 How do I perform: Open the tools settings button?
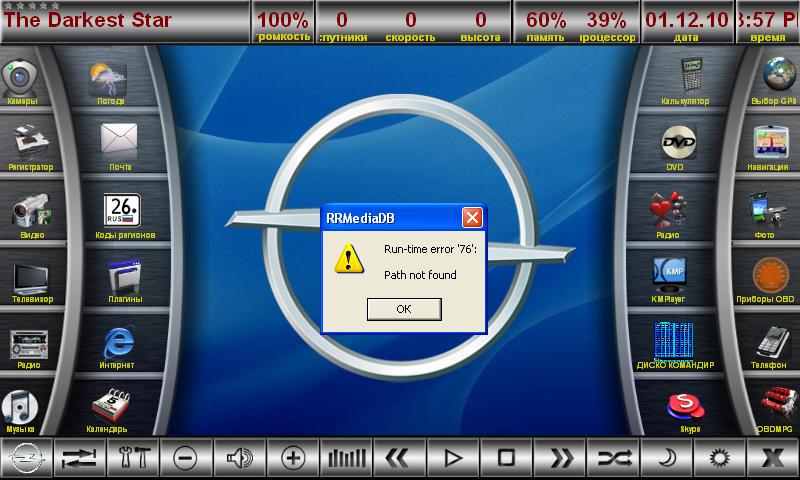133,458
